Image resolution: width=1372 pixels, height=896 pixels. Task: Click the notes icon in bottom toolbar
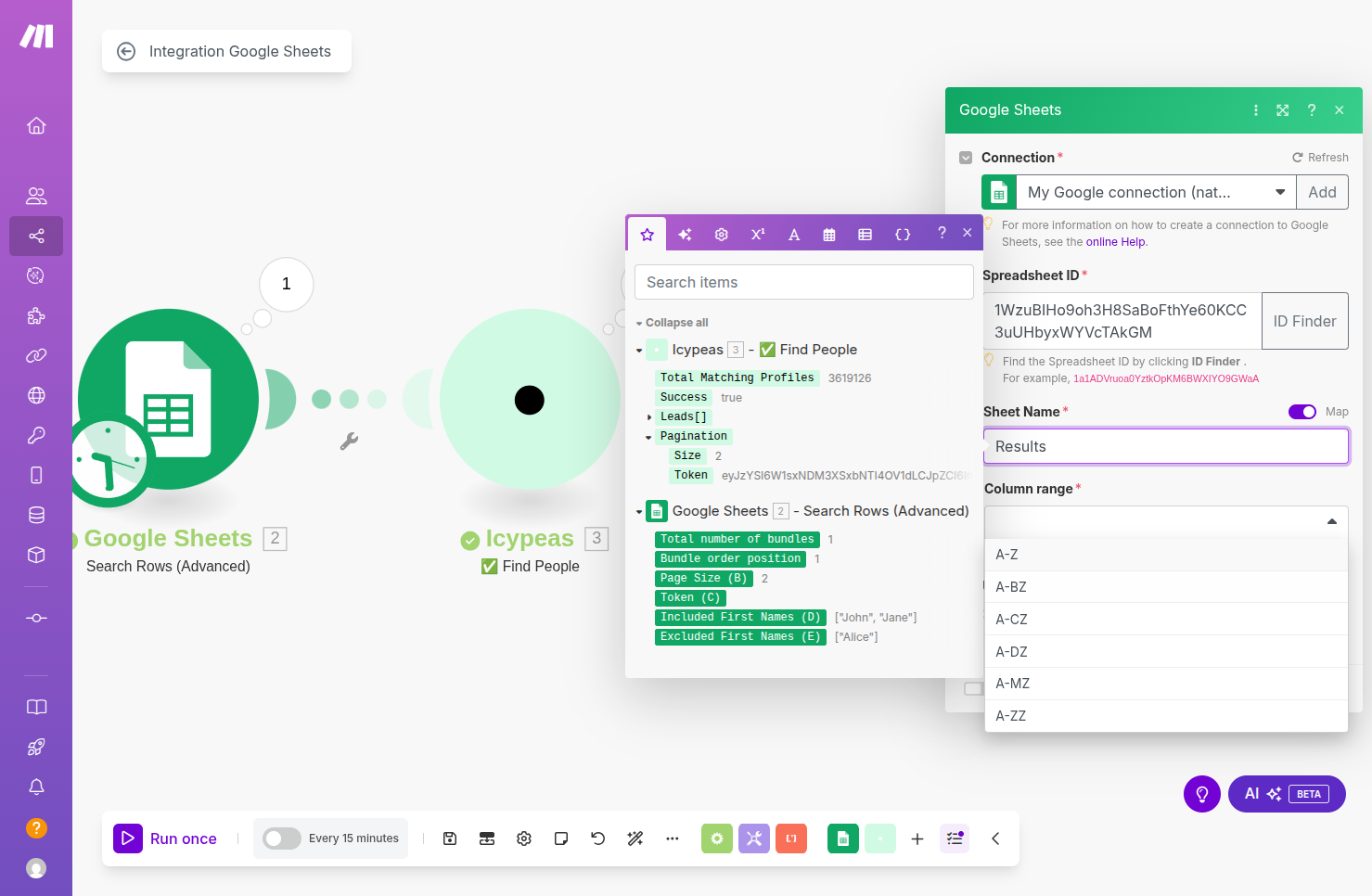pyautogui.click(x=561, y=838)
